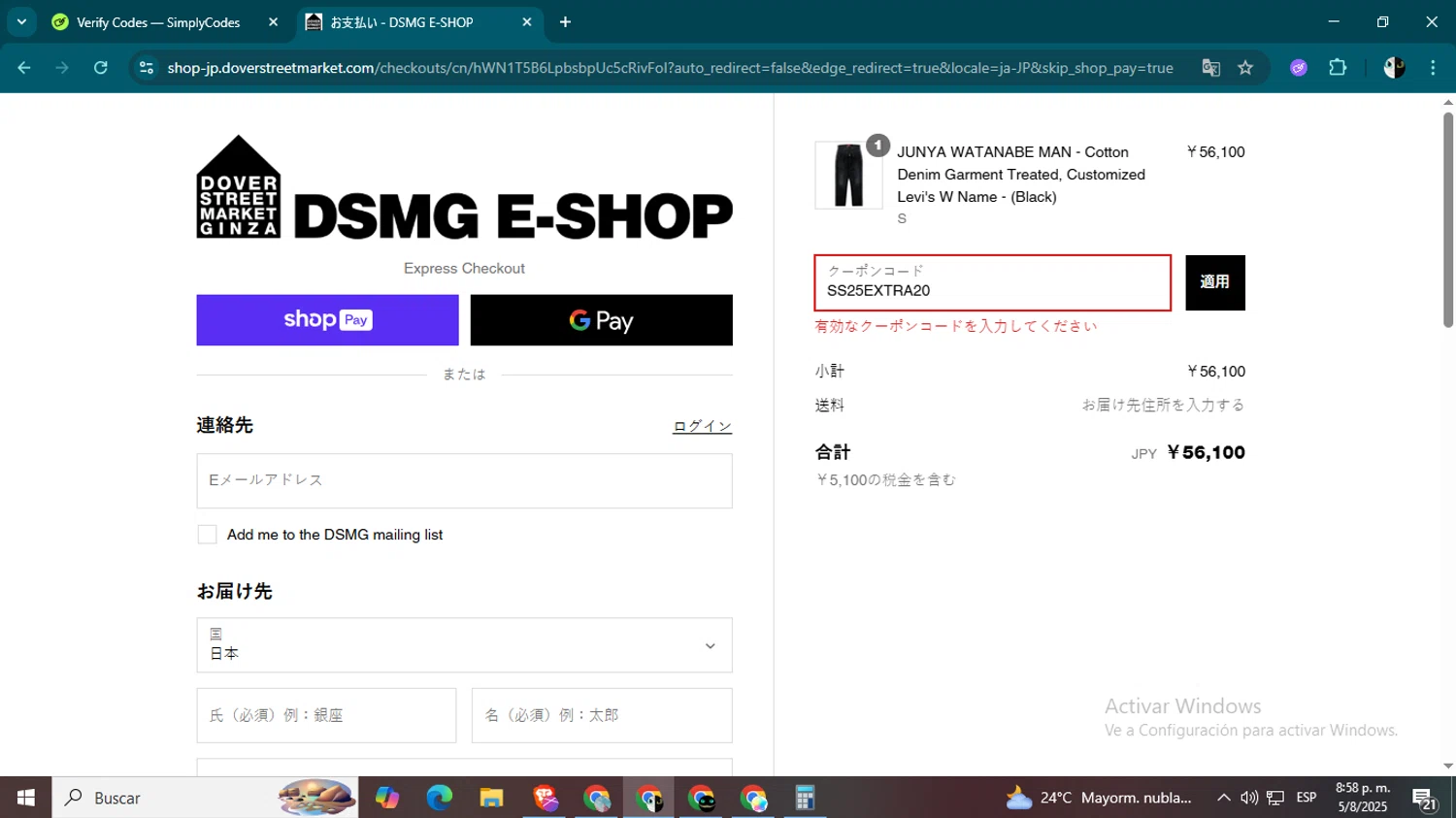
Task: Open Microsoft Edge from the taskbar
Action: 440,798
